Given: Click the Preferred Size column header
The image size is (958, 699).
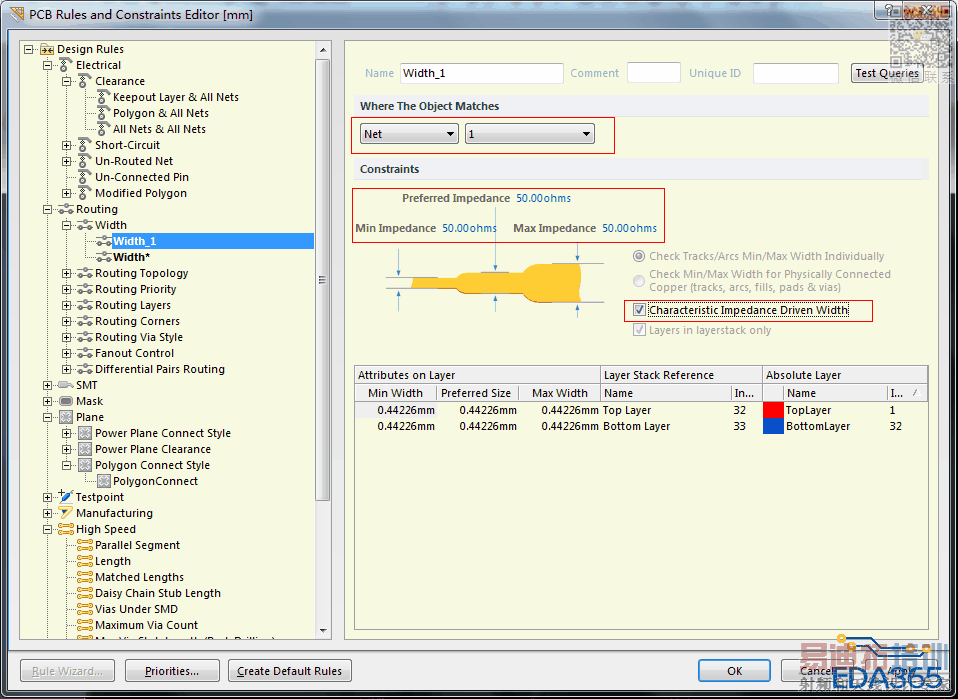Looking at the screenshot, I should [x=476, y=393].
